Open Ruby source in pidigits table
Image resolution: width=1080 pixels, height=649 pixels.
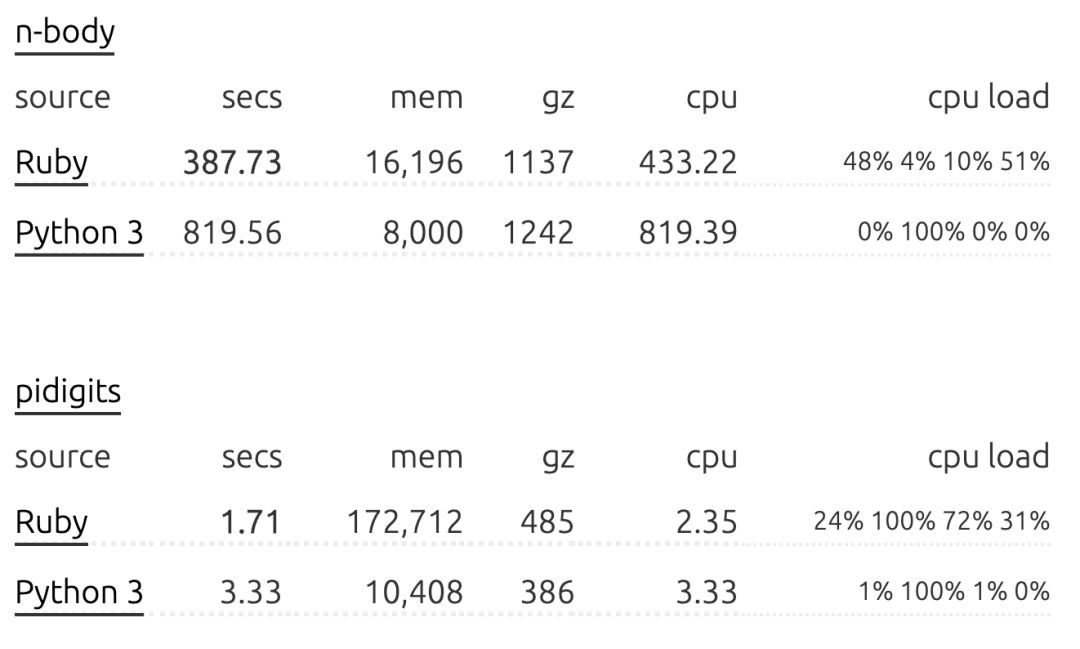[x=52, y=522]
